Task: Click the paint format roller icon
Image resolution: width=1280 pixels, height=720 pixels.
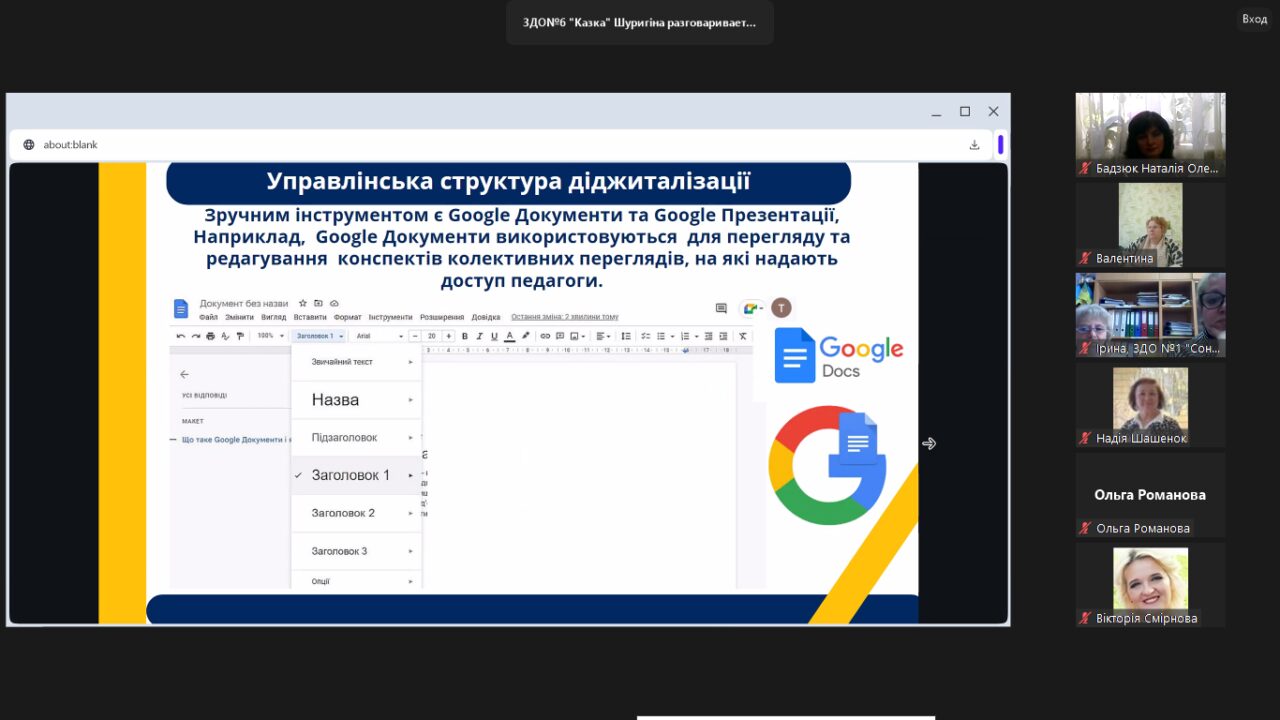Action: pos(240,336)
